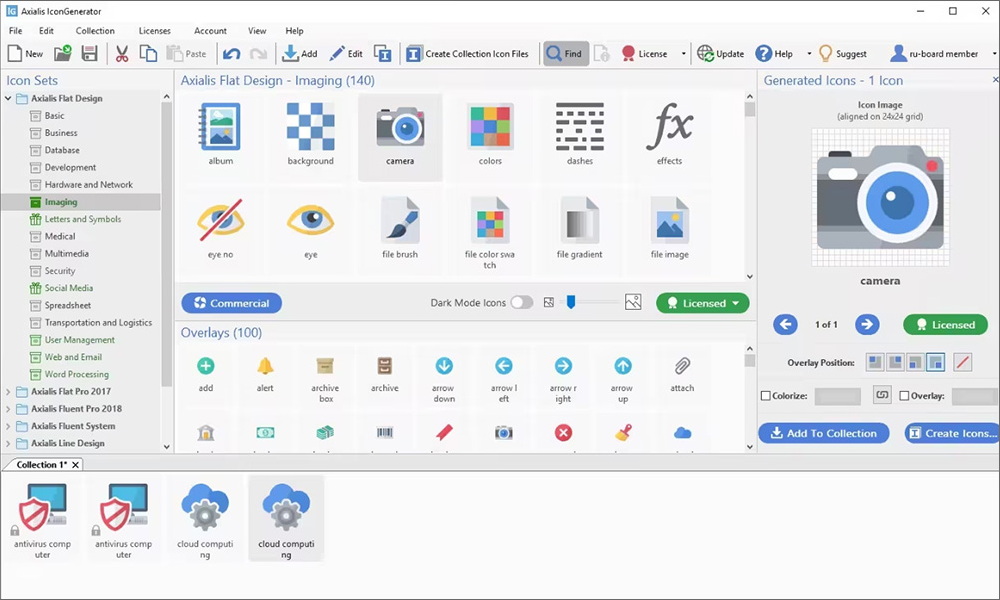The height and width of the screenshot is (600, 1000).
Task: Select the bottom-right overlay position option
Action: pyautogui.click(x=936, y=362)
